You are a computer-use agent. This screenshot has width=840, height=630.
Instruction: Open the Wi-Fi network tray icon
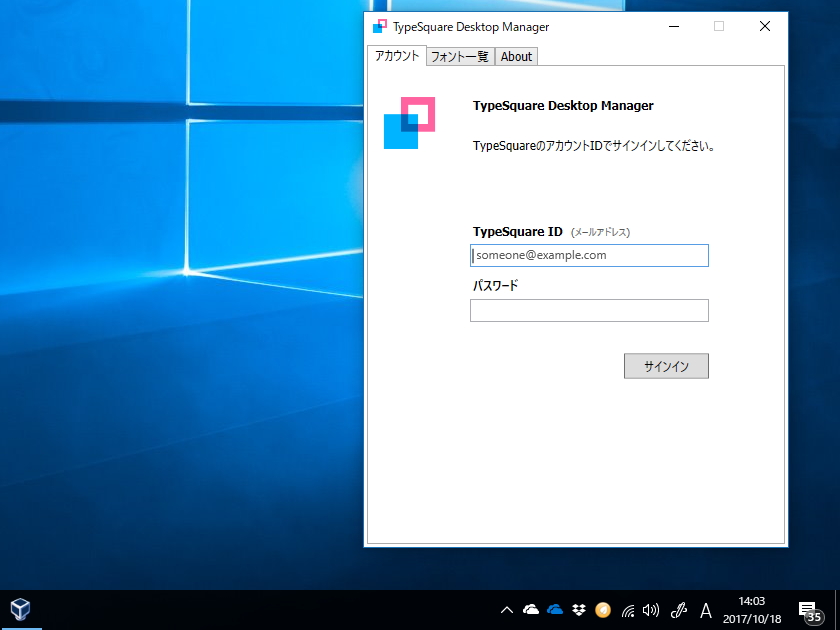628,610
